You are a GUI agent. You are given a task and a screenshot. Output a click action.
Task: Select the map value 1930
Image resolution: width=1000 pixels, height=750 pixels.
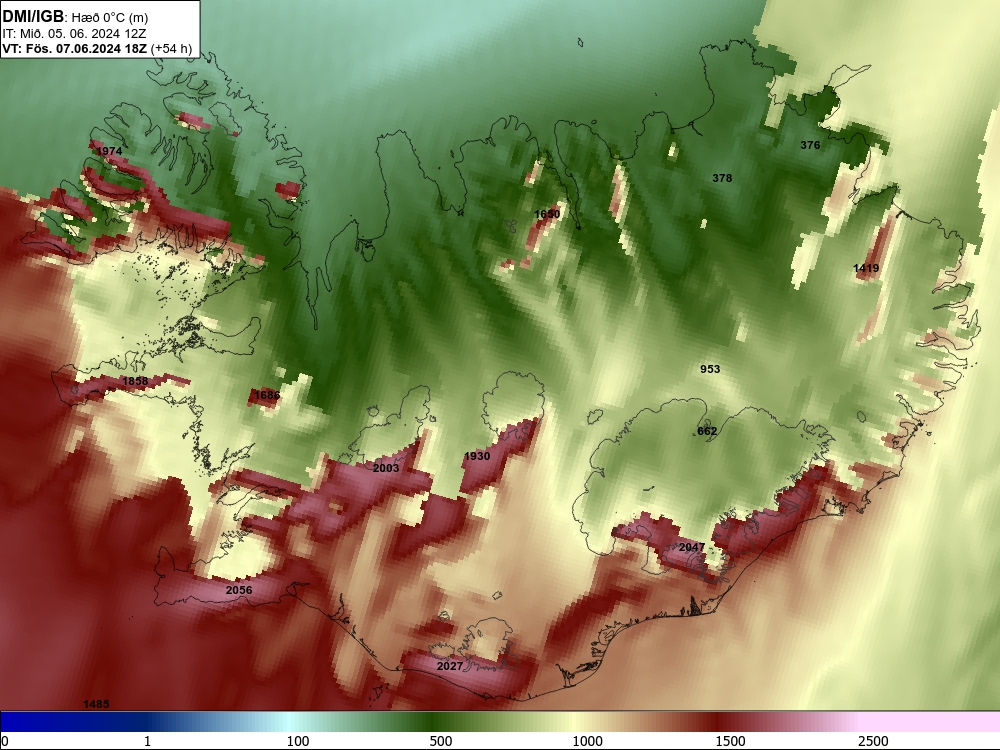(477, 455)
